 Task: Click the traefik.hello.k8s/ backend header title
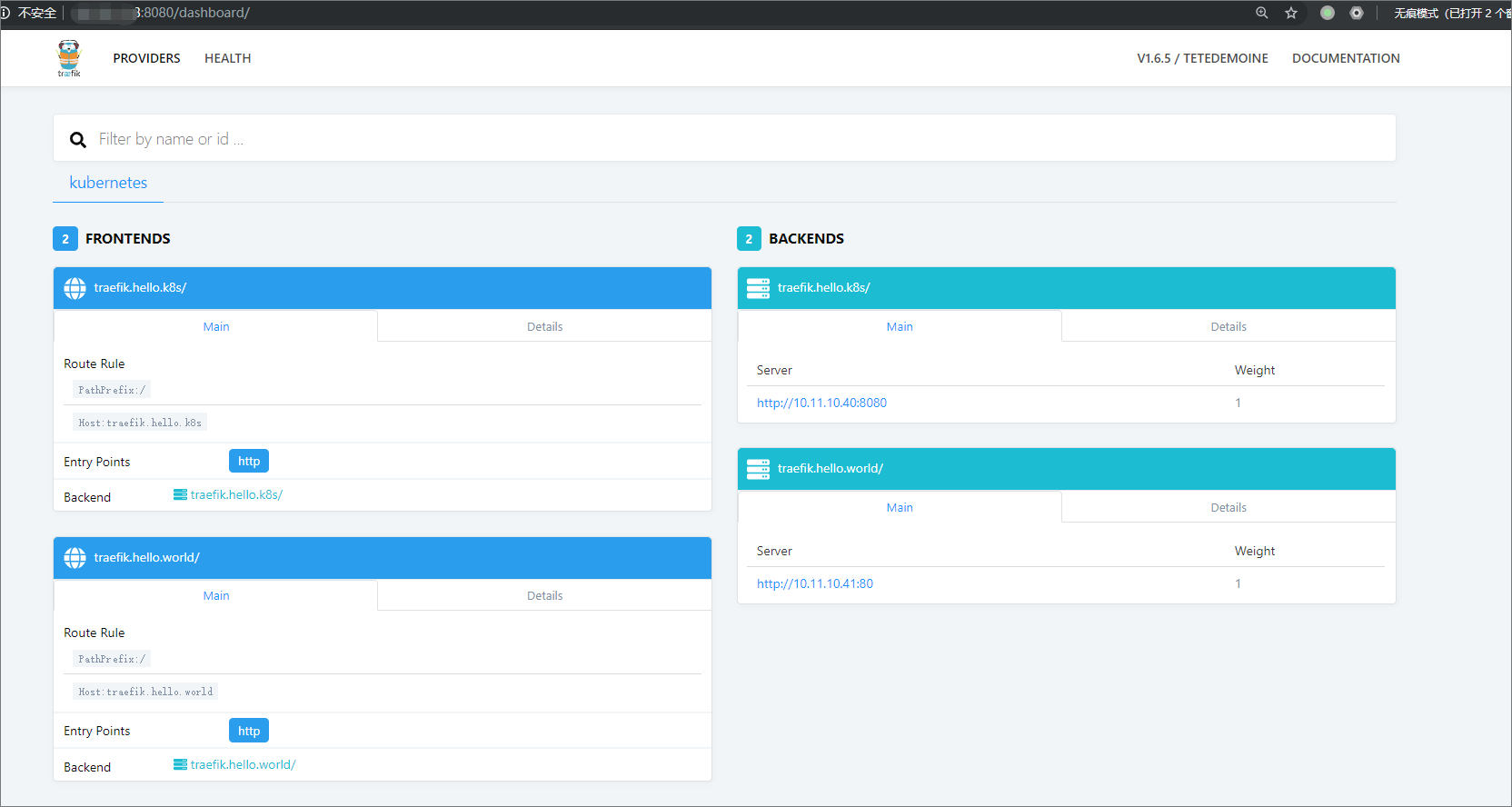tap(823, 287)
